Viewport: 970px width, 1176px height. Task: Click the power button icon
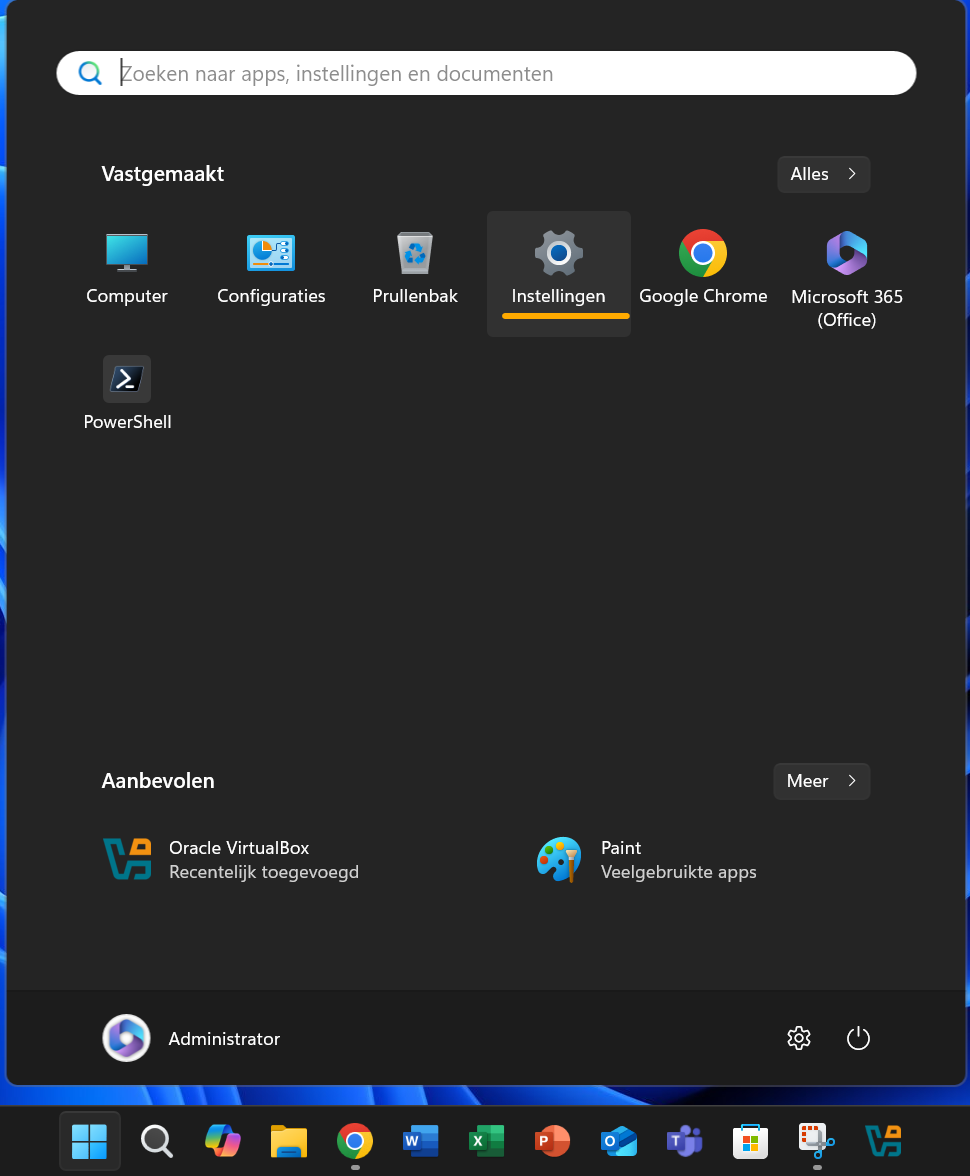click(858, 1038)
